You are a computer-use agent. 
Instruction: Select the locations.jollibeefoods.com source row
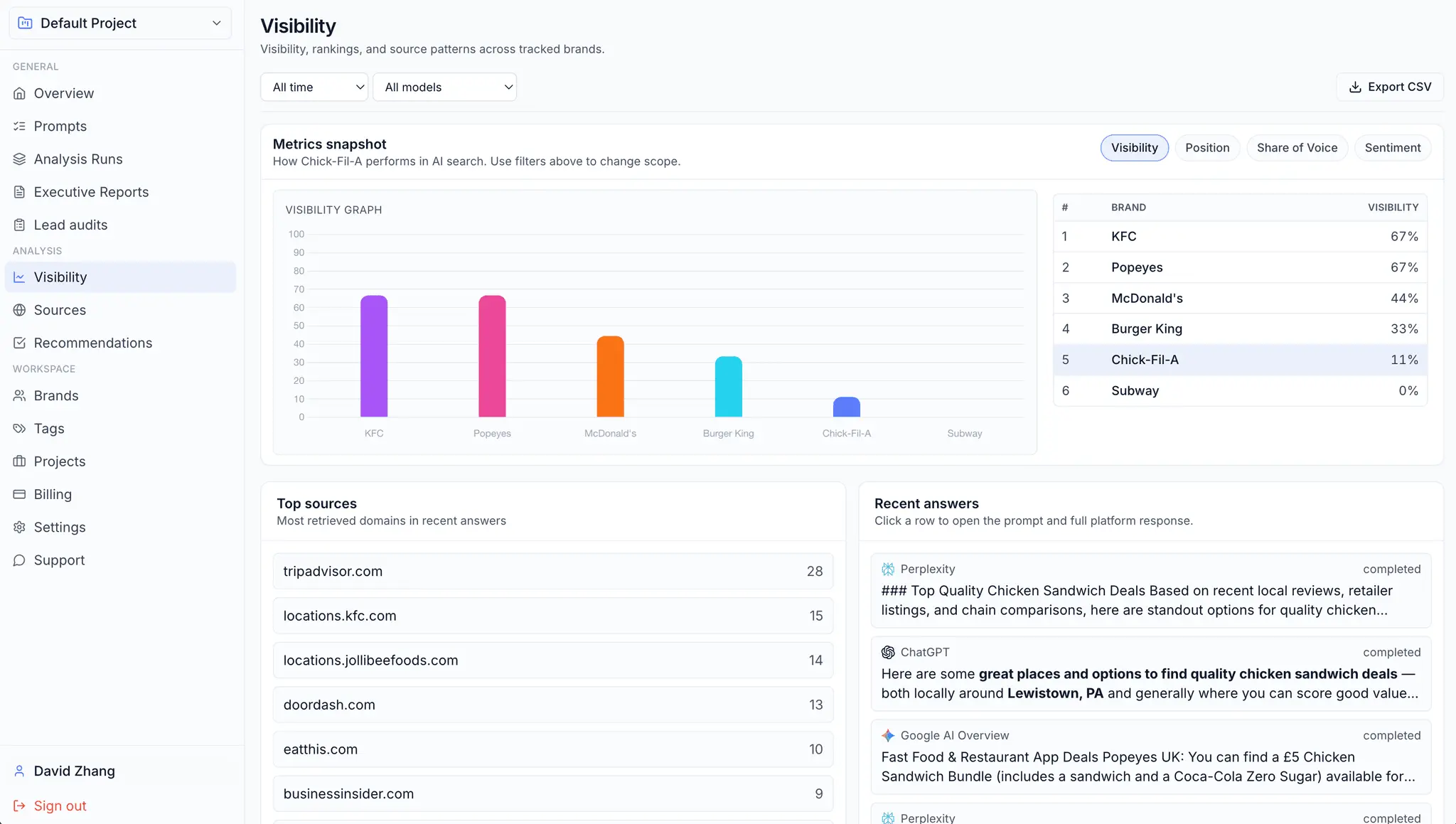553,660
